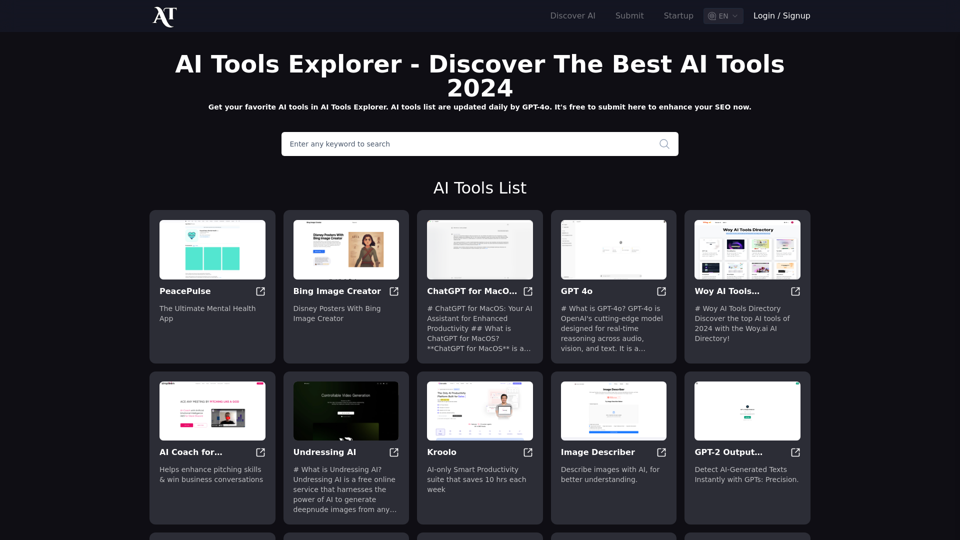The height and width of the screenshot is (540, 960).
Task: Go to Discover AI menu item
Action: point(572,16)
